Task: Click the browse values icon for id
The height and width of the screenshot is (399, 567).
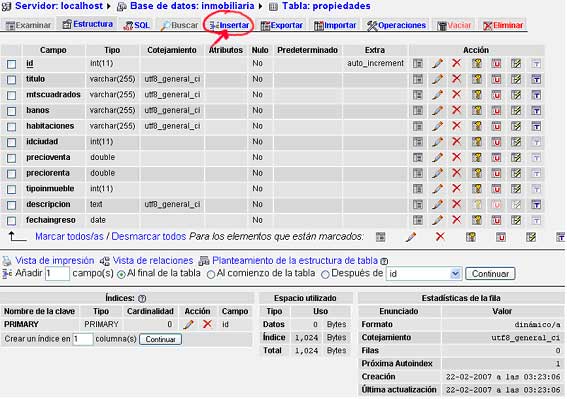Action: tap(418, 64)
